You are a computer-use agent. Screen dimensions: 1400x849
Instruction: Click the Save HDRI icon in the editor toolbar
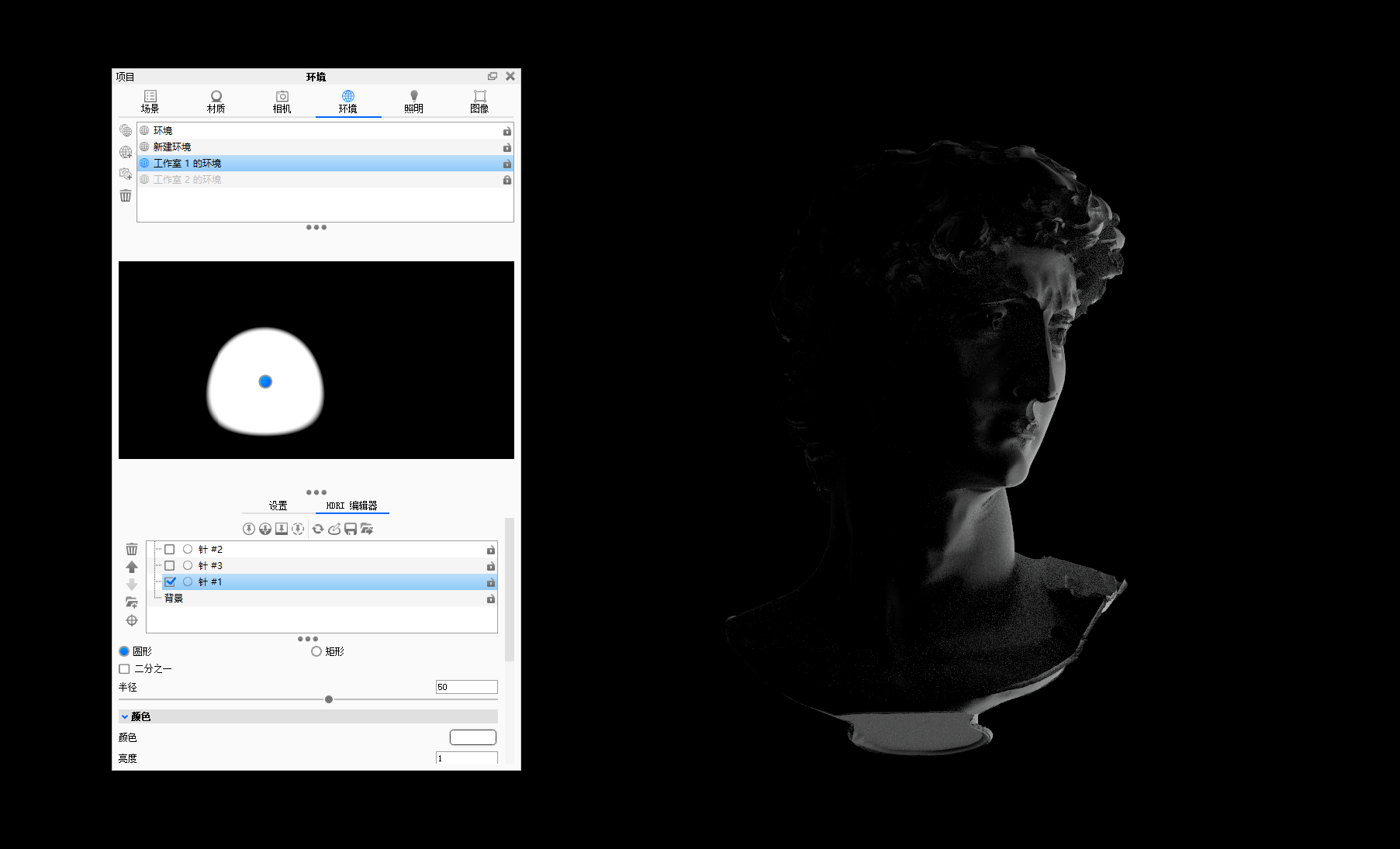351,529
